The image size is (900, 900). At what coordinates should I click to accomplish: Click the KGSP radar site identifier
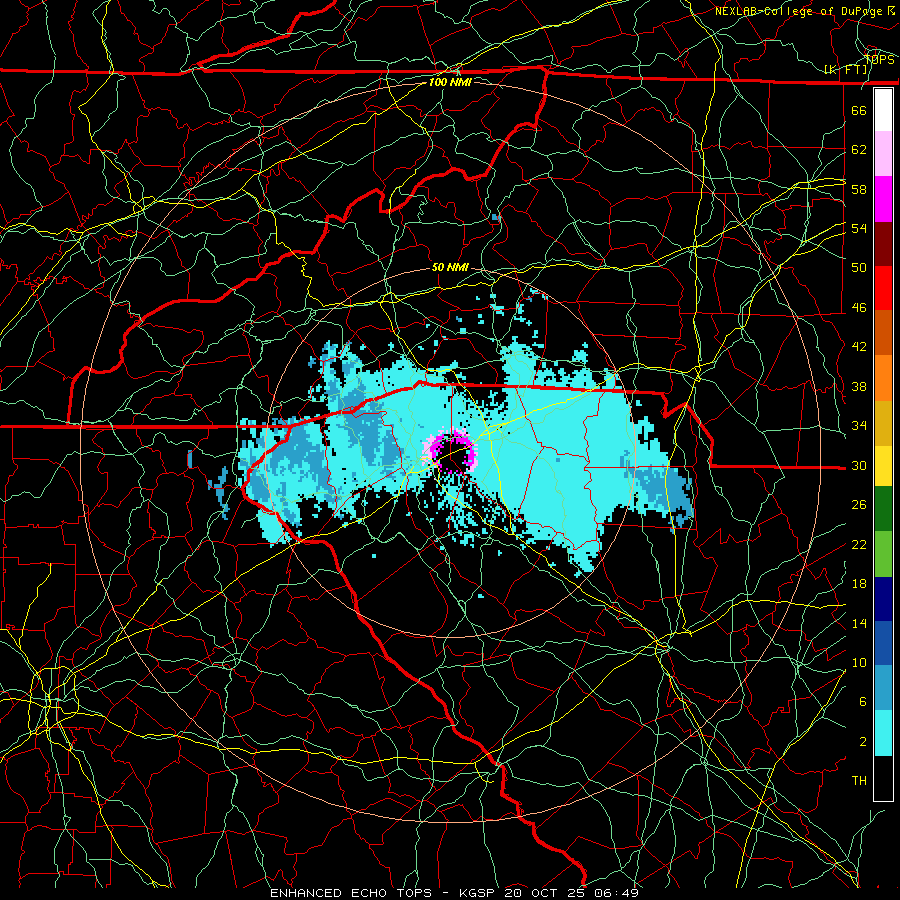[478, 893]
